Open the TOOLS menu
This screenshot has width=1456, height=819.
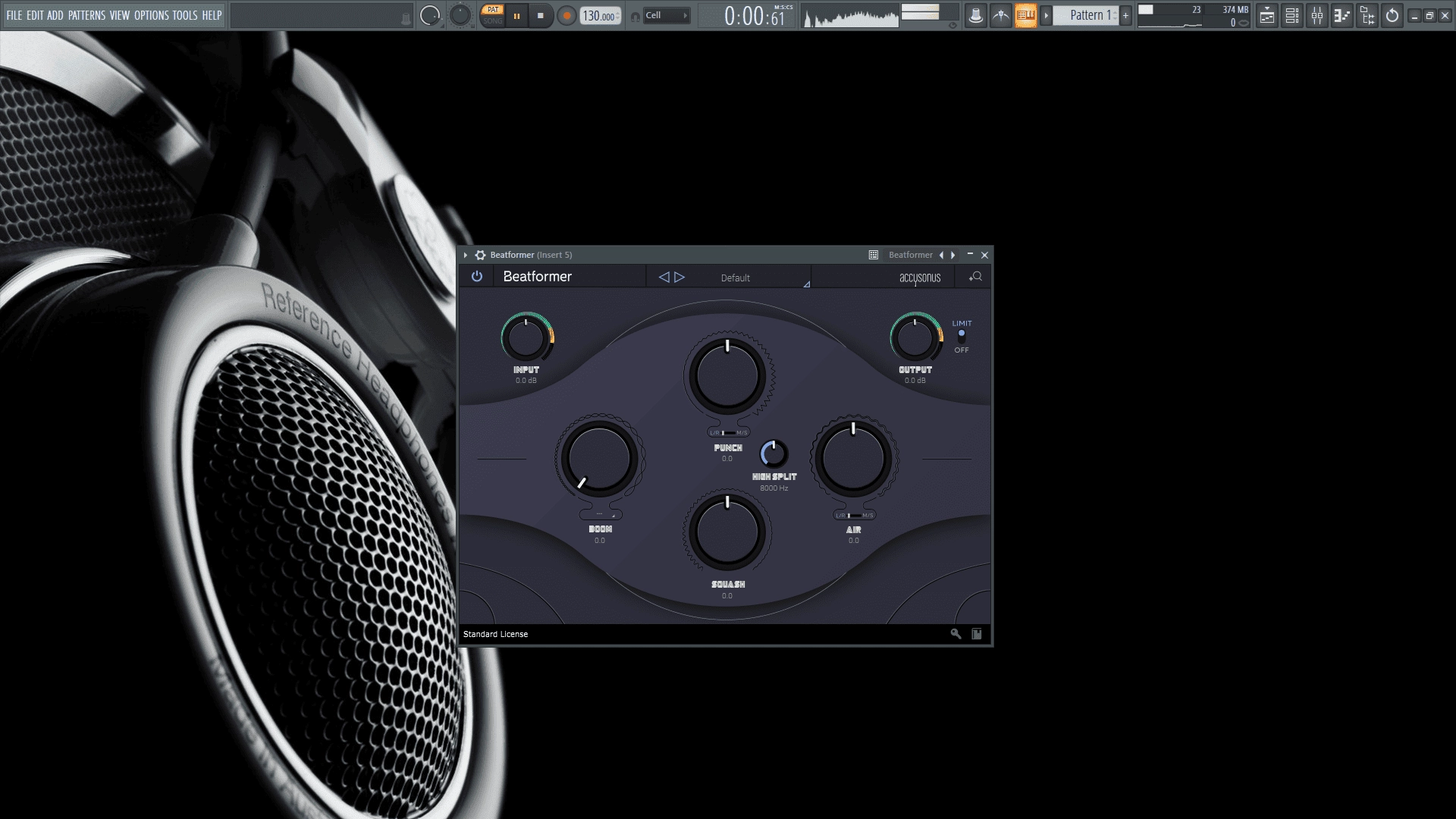tap(185, 15)
